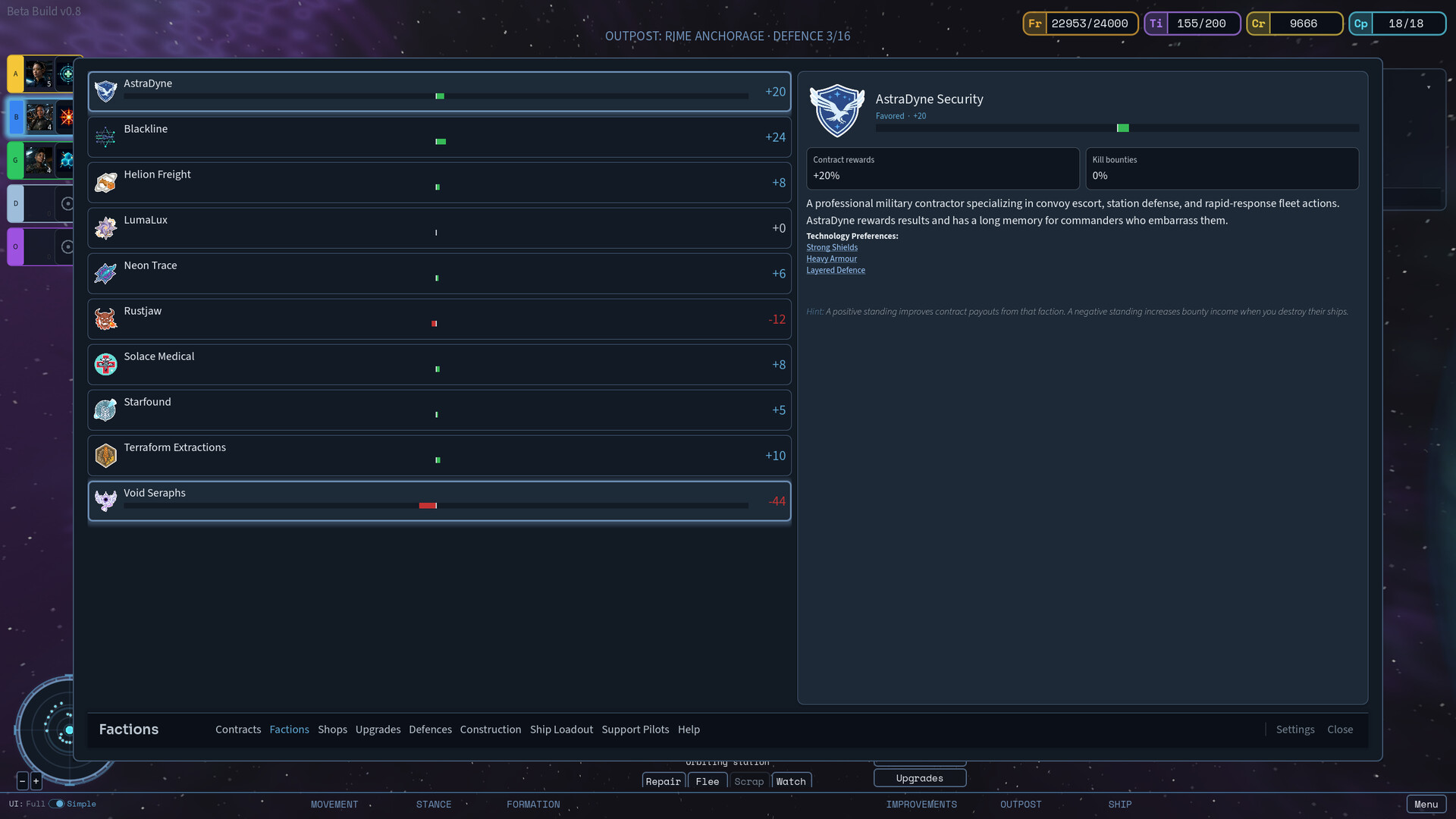The image size is (1456, 819).
Task: Click the Repair button
Action: 664,781
